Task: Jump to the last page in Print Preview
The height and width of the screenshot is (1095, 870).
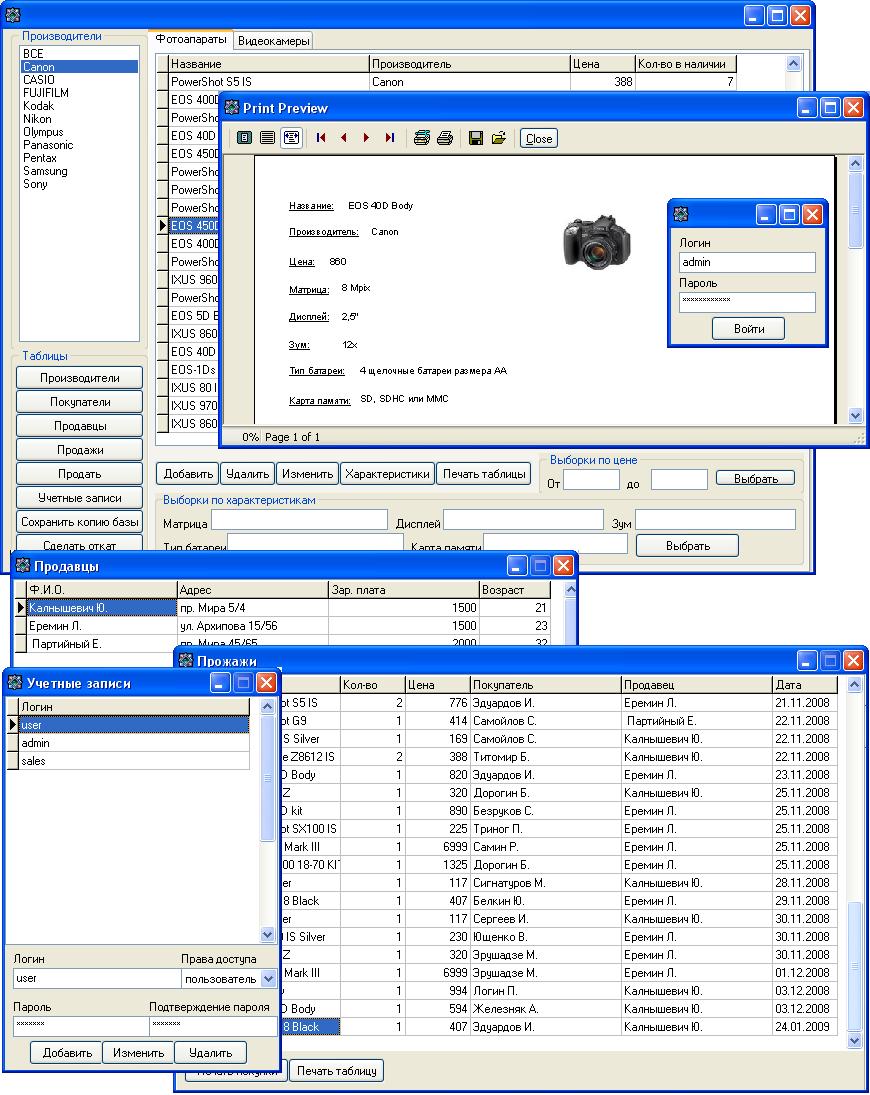Action: [x=390, y=138]
